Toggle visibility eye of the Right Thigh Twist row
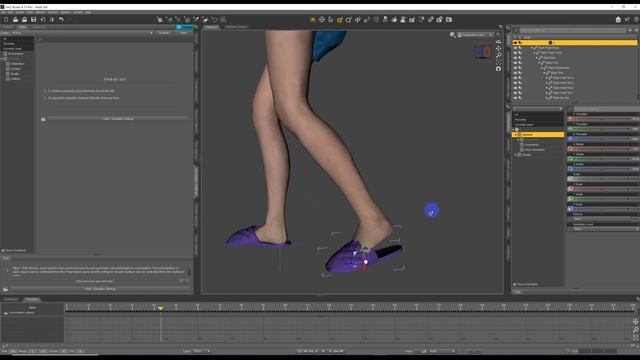Image resolution: width=640 pixels, height=360 pixels. point(515,53)
